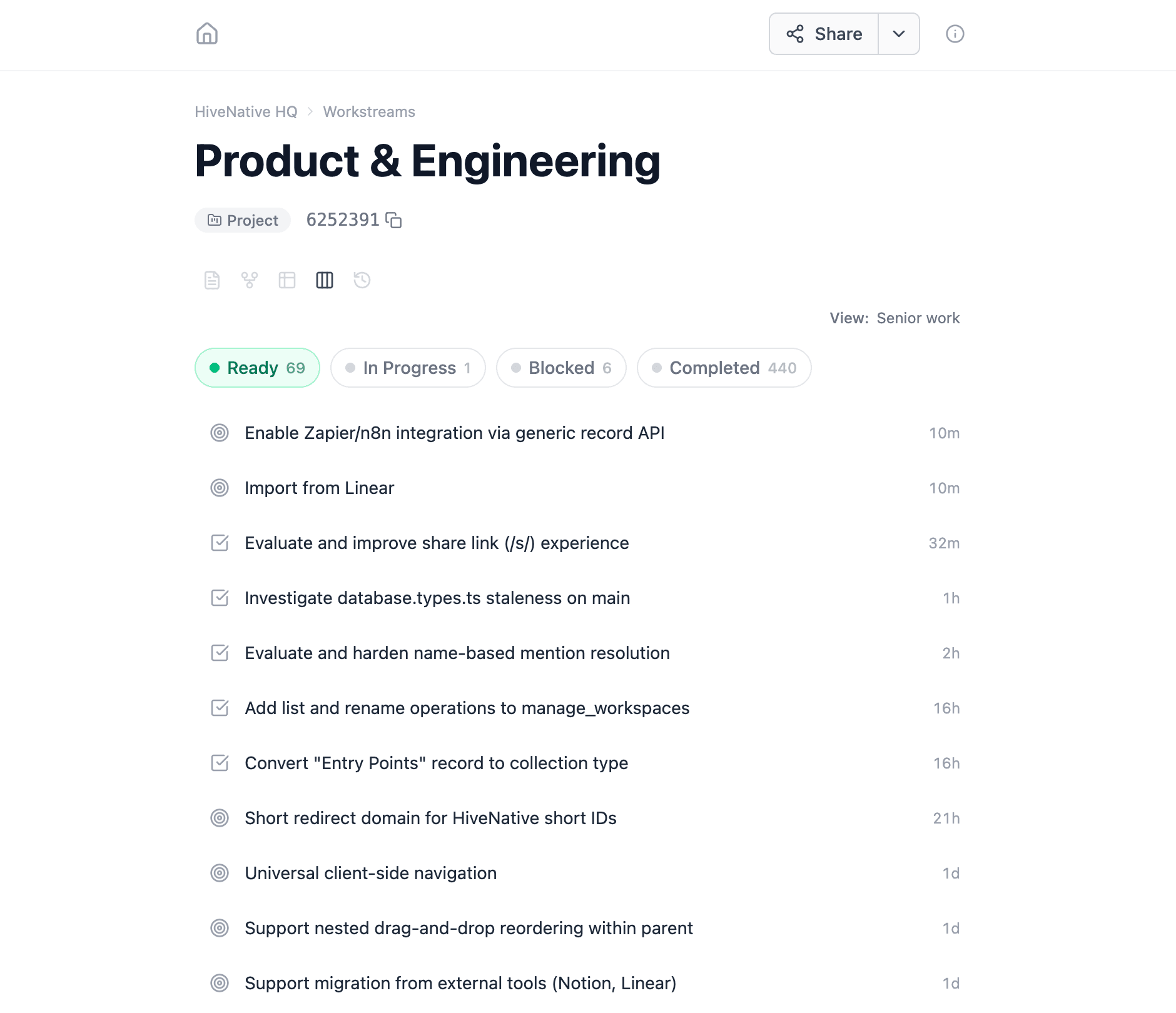Open the info icon top right
1176x1013 pixels.
954,33
